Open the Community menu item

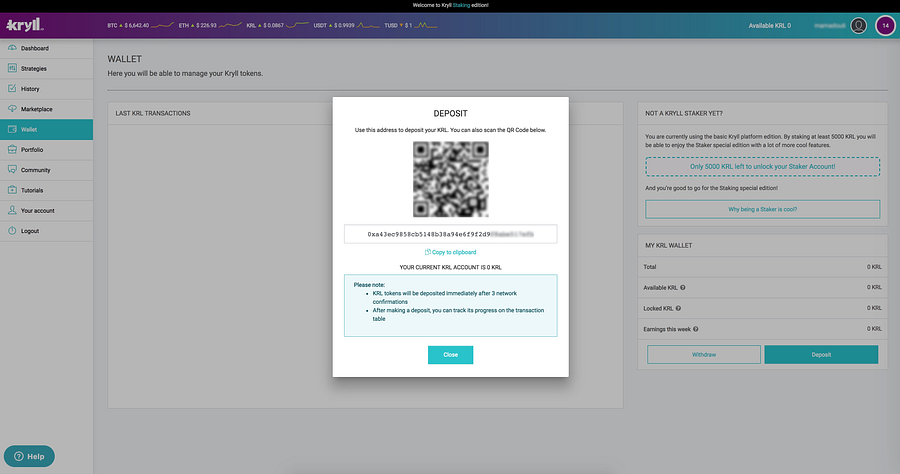(46, 170)
